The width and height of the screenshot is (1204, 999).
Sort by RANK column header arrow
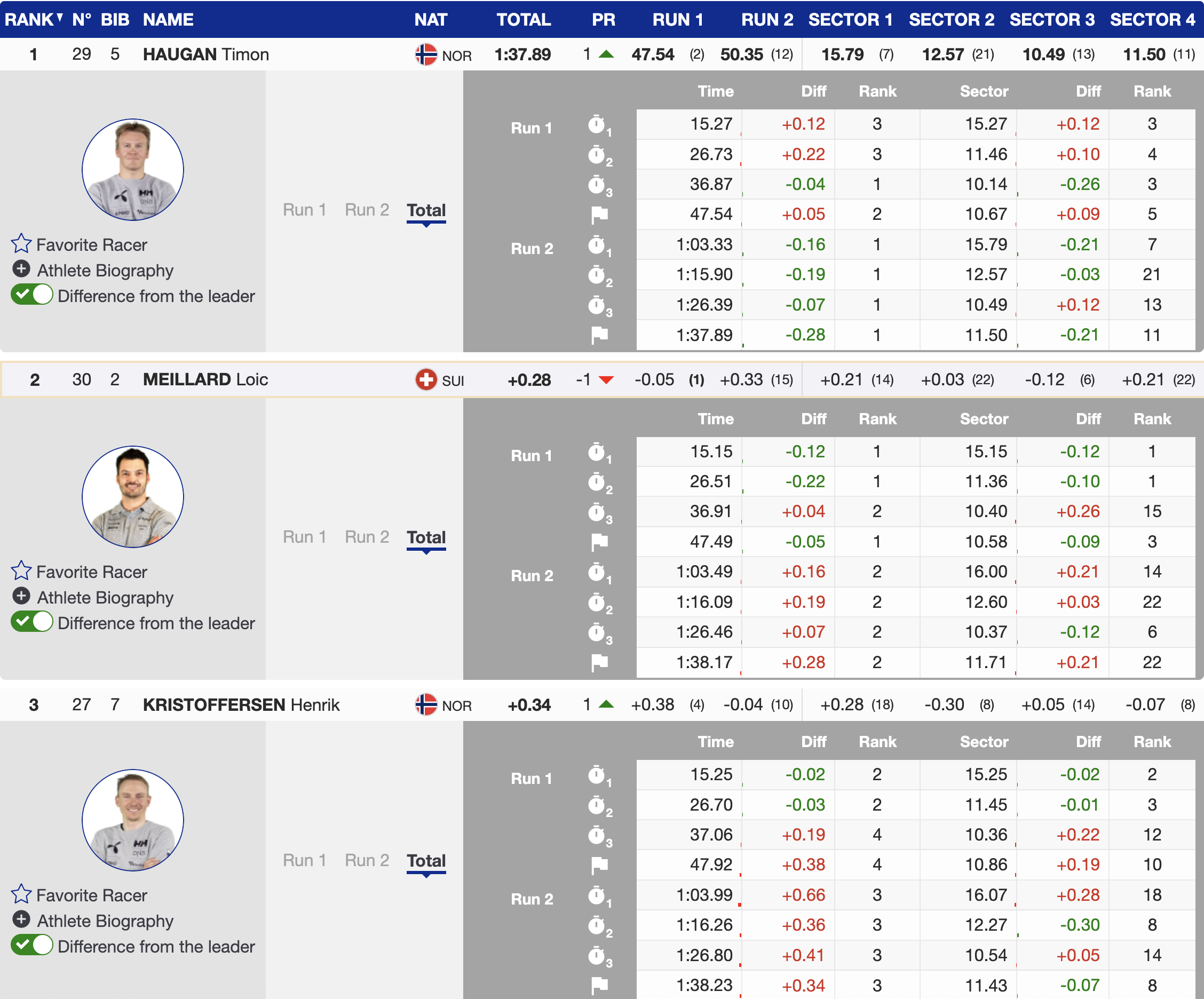pos(59,18)
